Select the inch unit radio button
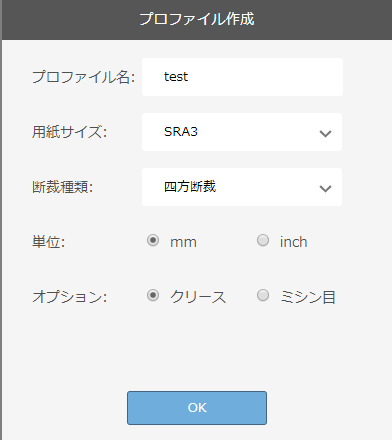 coord(263,240)
